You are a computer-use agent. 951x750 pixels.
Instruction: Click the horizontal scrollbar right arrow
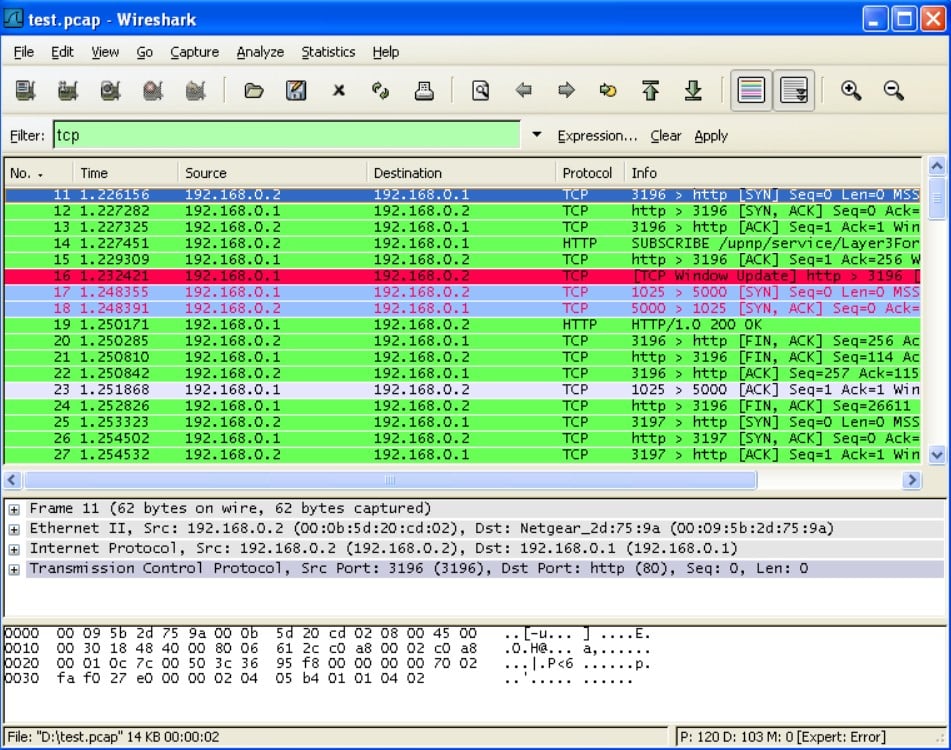point(912,480)
